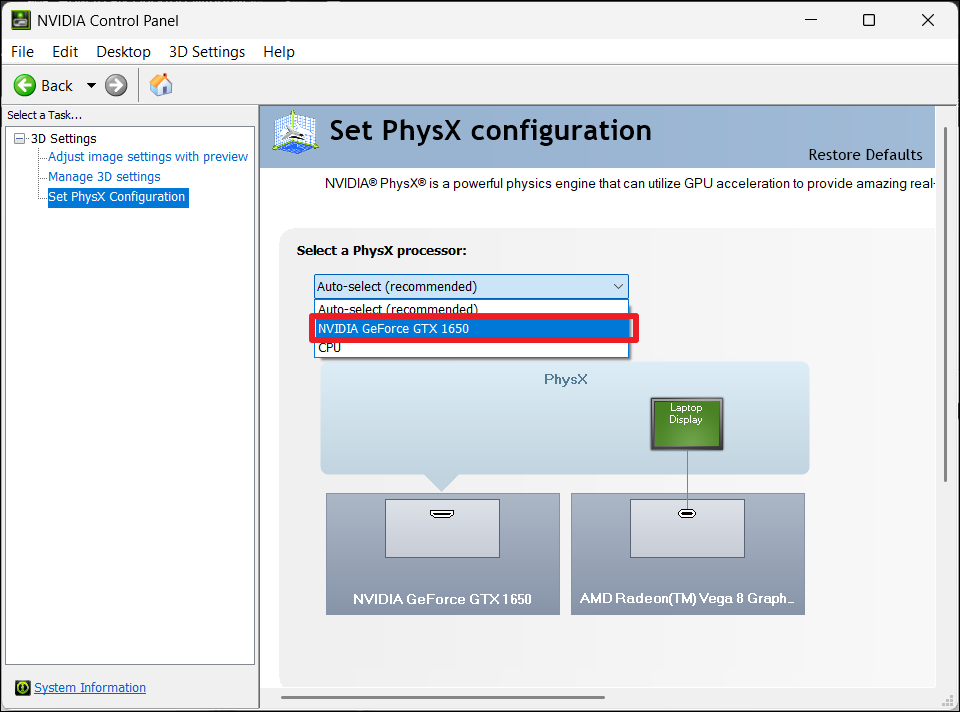Click the Forward arrow icon in toolbar

pos(116,86)
